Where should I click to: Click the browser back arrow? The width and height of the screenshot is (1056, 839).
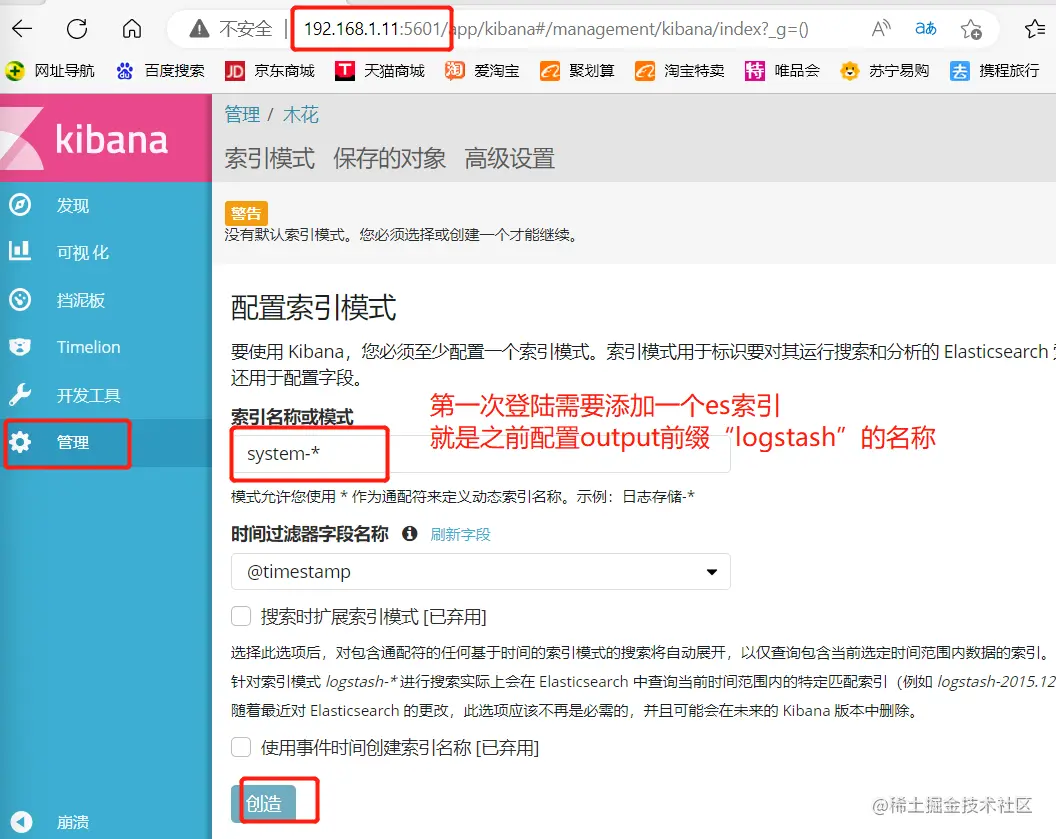click(22, 28)
